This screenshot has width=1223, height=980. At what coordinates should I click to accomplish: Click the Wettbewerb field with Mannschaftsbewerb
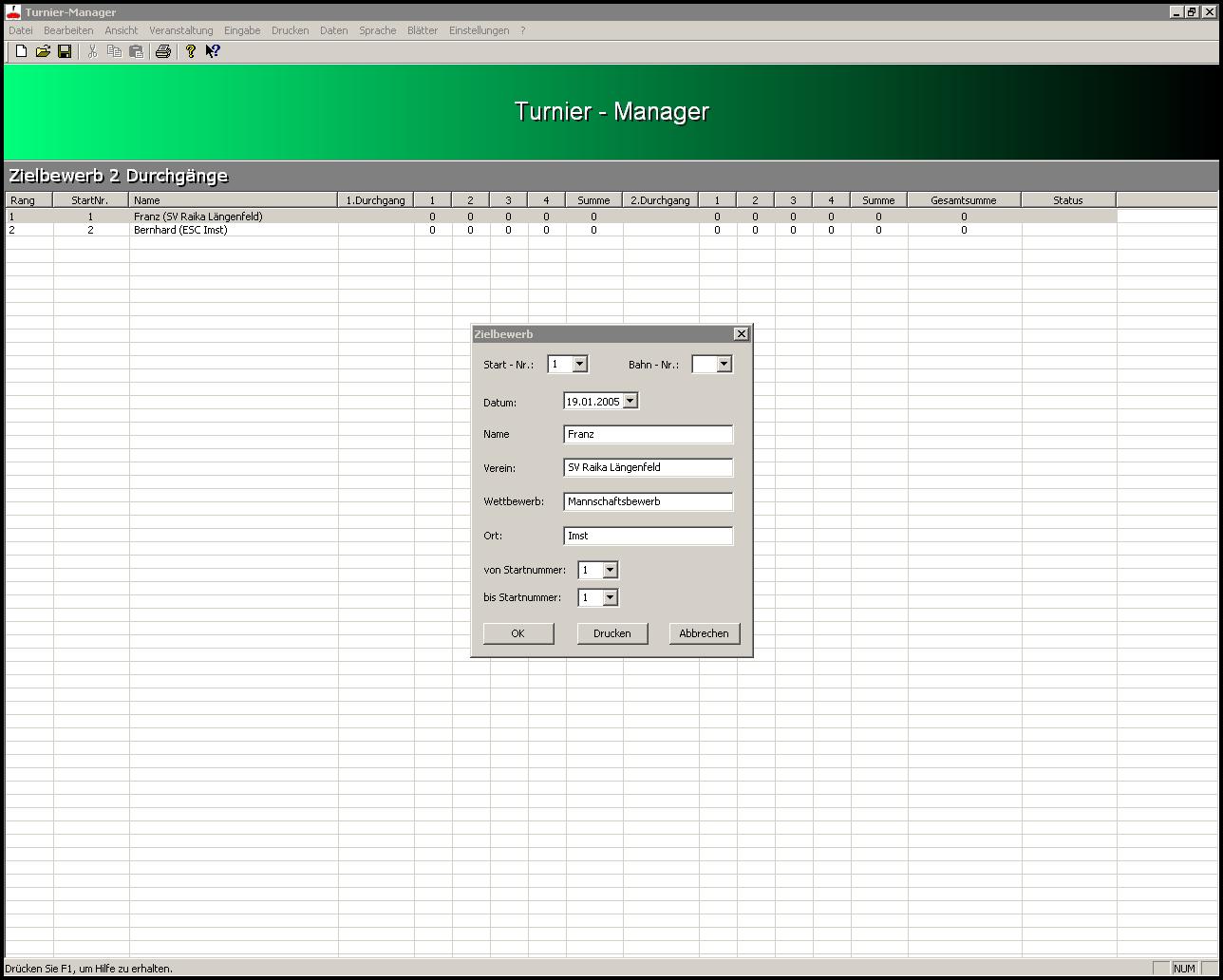pos(648,501)
